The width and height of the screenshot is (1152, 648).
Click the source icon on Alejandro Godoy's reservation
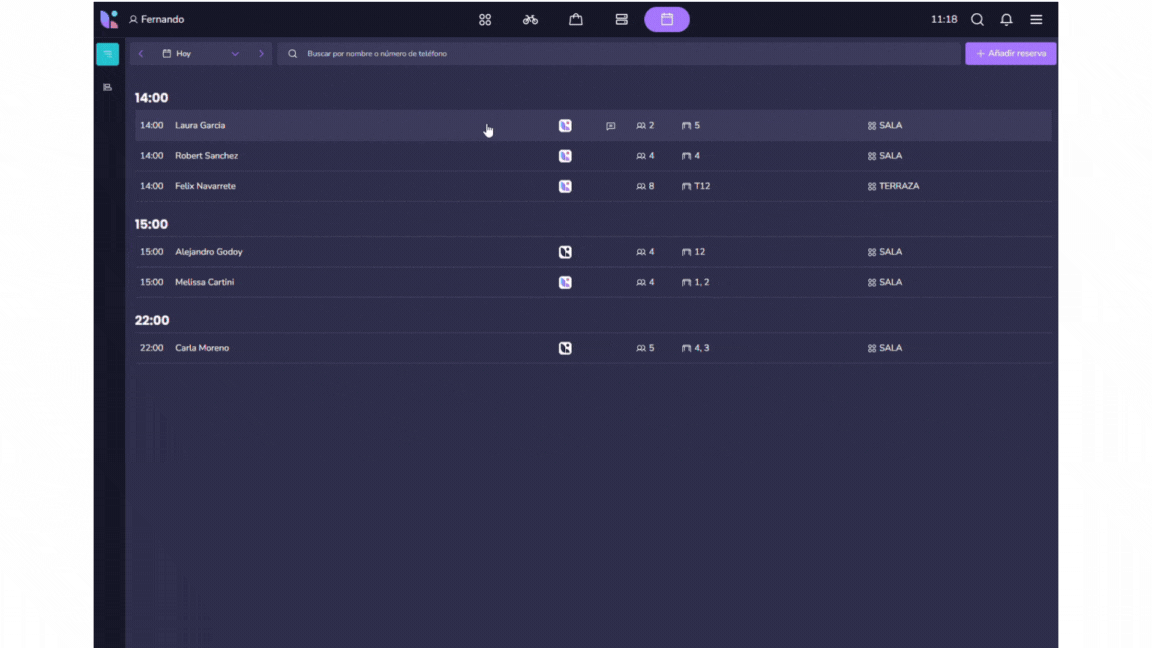tap(565, 252)
